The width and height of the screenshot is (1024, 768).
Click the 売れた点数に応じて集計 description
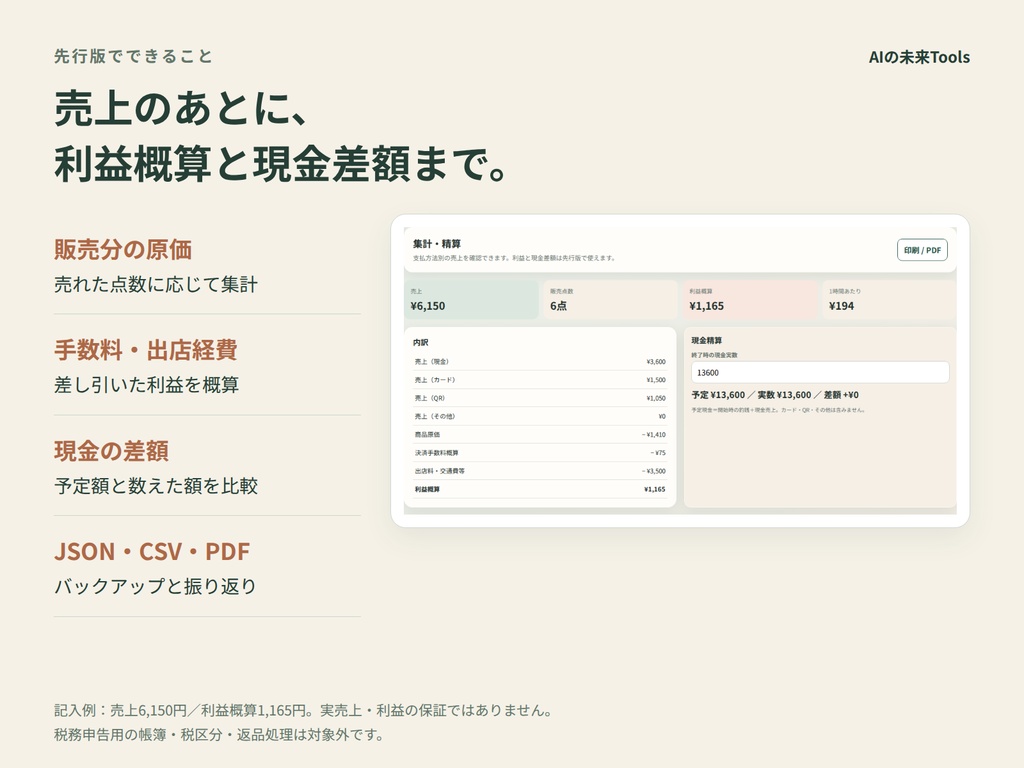click(156, 285)
